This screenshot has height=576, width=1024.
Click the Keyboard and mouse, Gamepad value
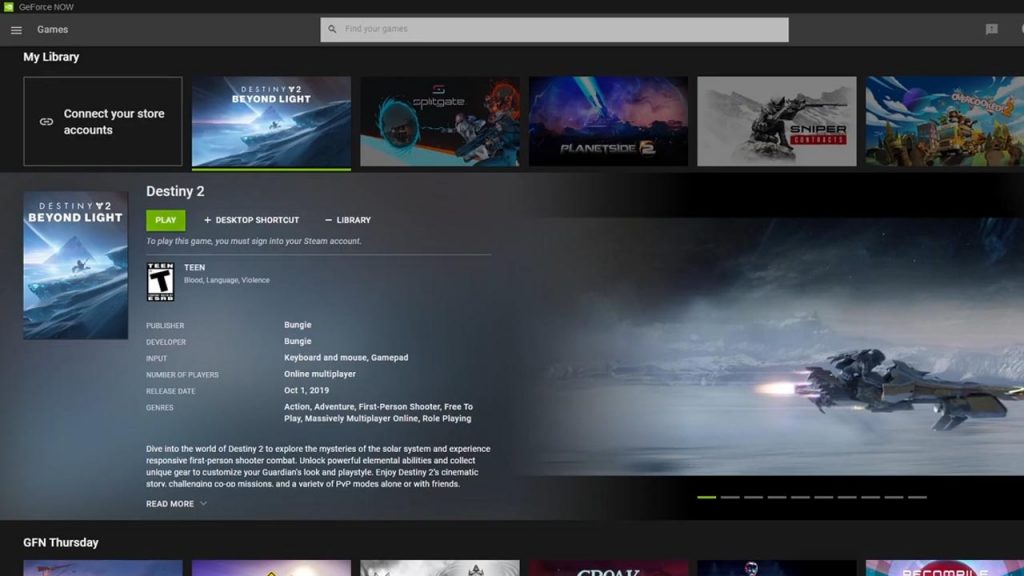pos(346,357)
